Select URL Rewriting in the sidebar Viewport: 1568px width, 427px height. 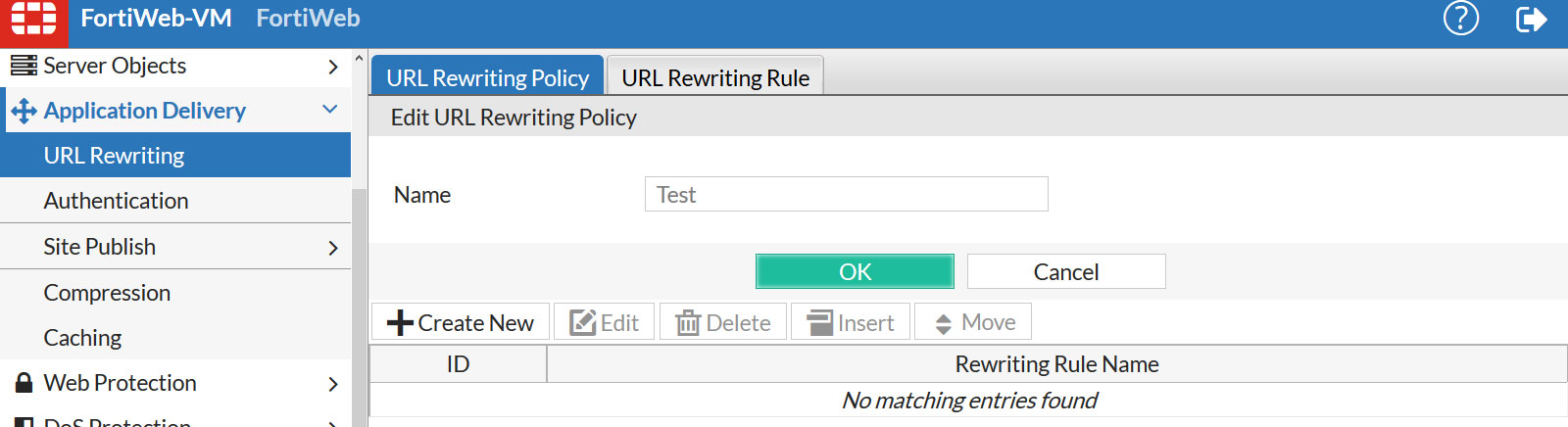[175, 155]
